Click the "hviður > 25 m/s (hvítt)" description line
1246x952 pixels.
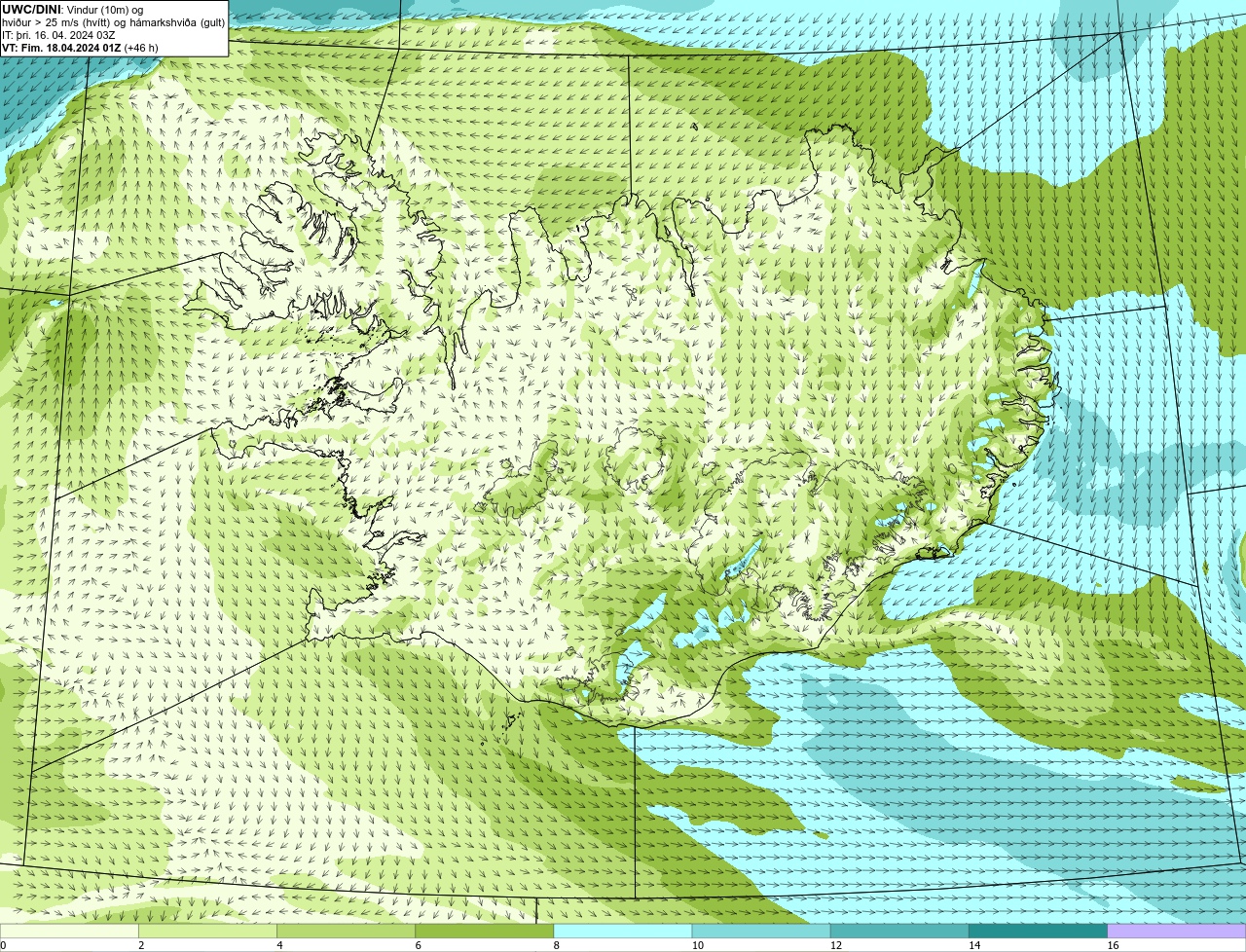(114, 22)
